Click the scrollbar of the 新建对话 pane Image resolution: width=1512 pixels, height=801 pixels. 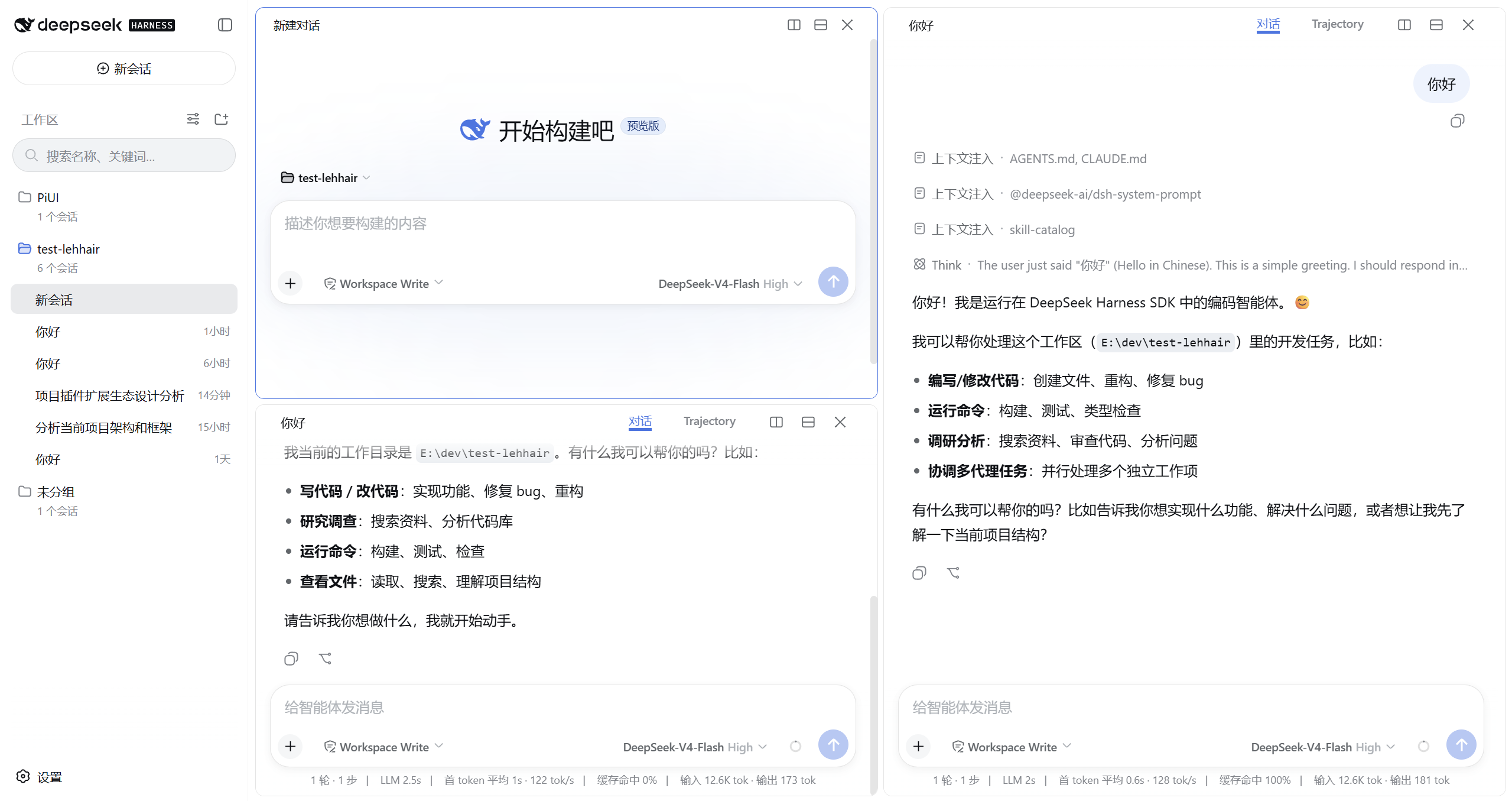[x=873, y=201]
